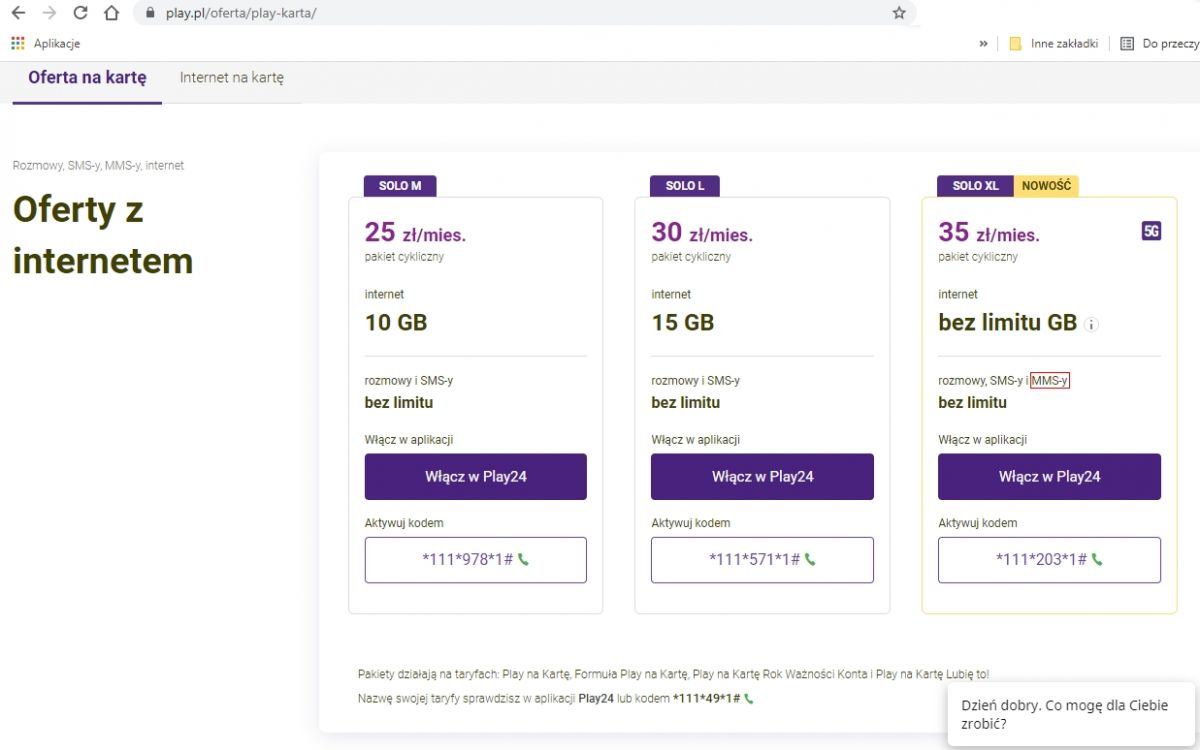
Task: Click the 25 zł/mies. price text
Action: (x=415, y=233)
